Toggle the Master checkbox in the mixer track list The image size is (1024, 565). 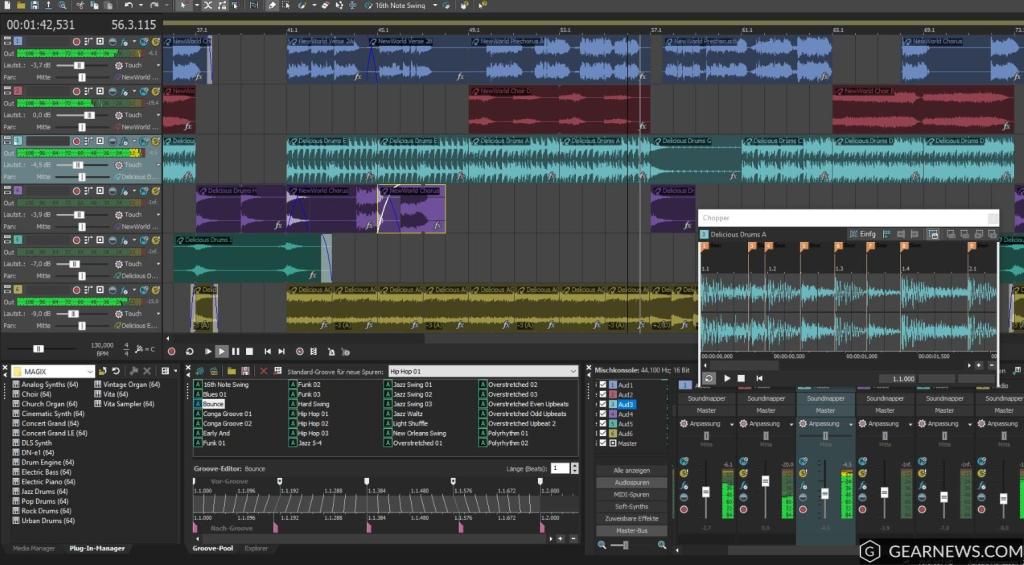click(602, 442)
